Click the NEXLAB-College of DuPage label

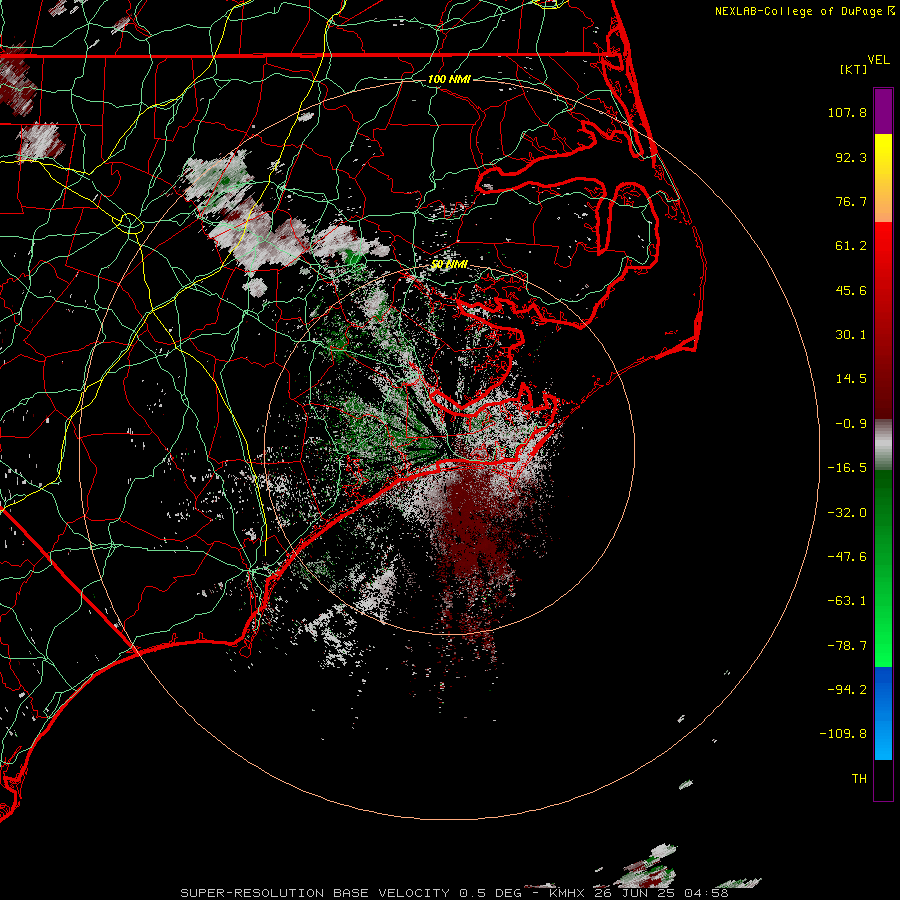799,11
